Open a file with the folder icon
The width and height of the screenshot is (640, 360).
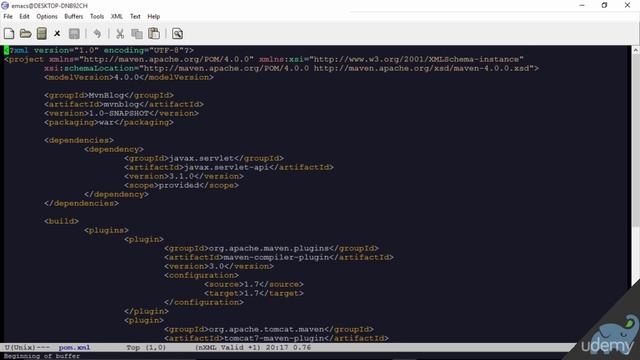pyautogui.click(x=25, y=33)
